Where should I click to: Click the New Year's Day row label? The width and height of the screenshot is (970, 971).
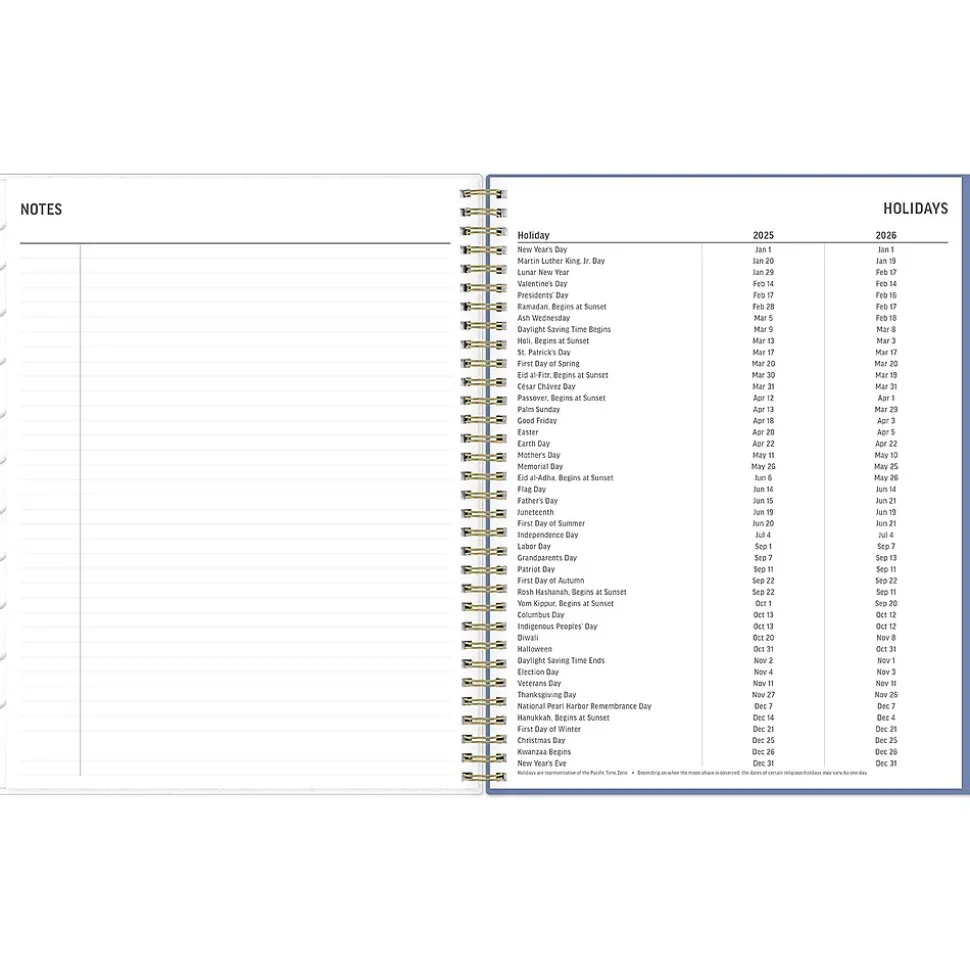pos(542,249)
